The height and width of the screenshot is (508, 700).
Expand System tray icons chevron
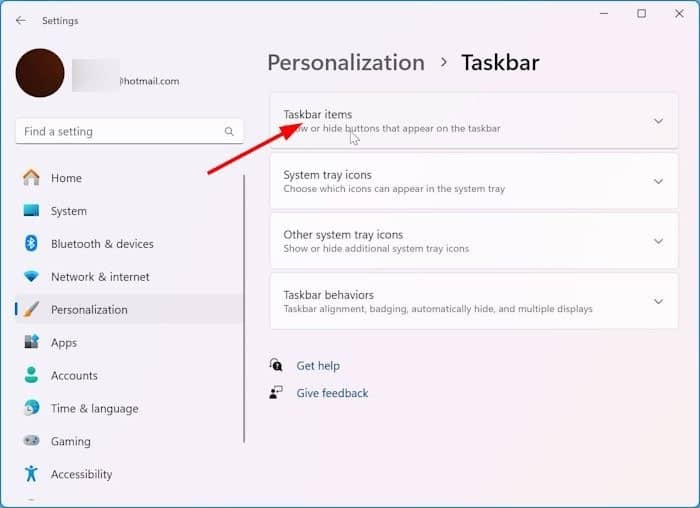pyautogui.click(x=658, y=181)
